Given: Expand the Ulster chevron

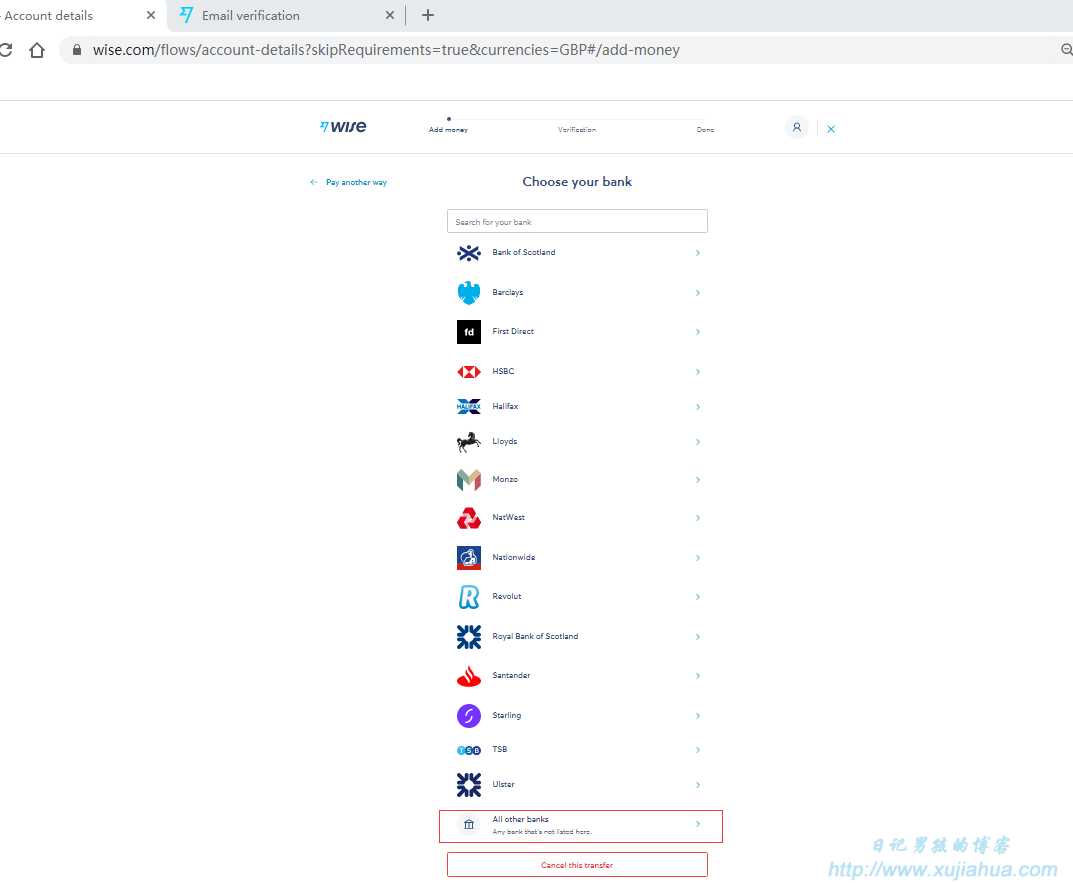Looking at the screenshot, I should (698, 785).
